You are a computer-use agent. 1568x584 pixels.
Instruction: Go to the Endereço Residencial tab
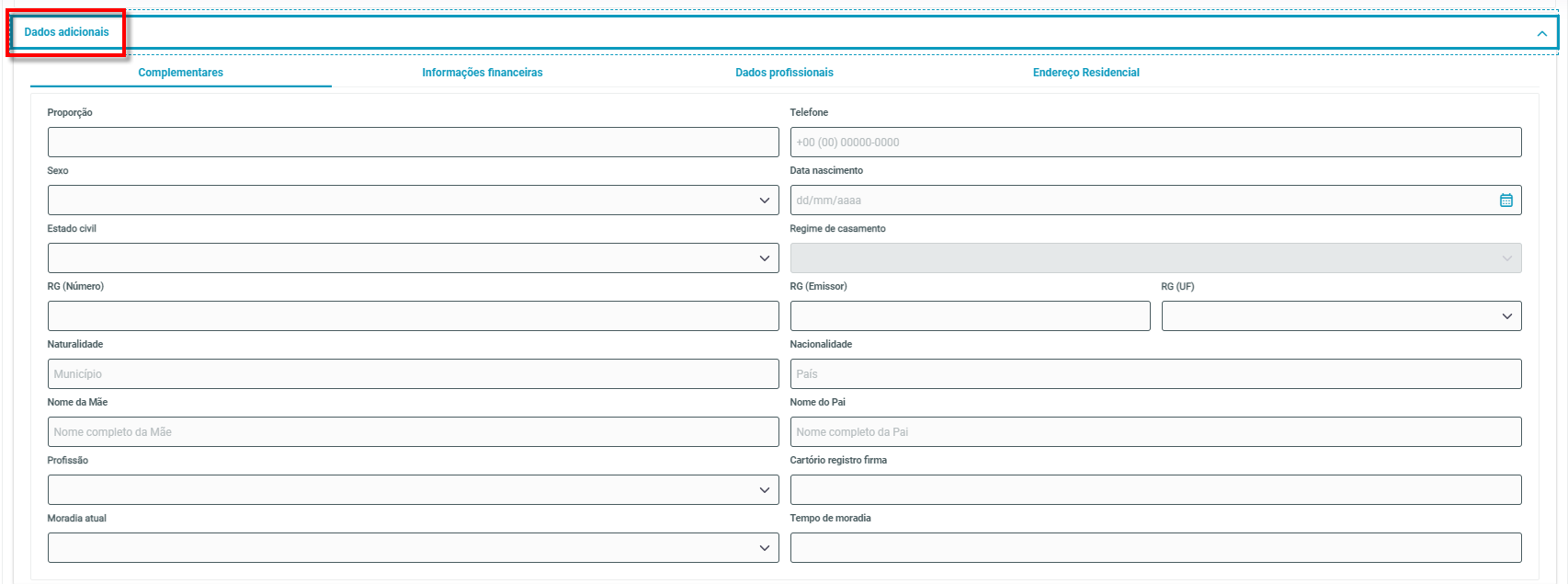pos(1085,73)
